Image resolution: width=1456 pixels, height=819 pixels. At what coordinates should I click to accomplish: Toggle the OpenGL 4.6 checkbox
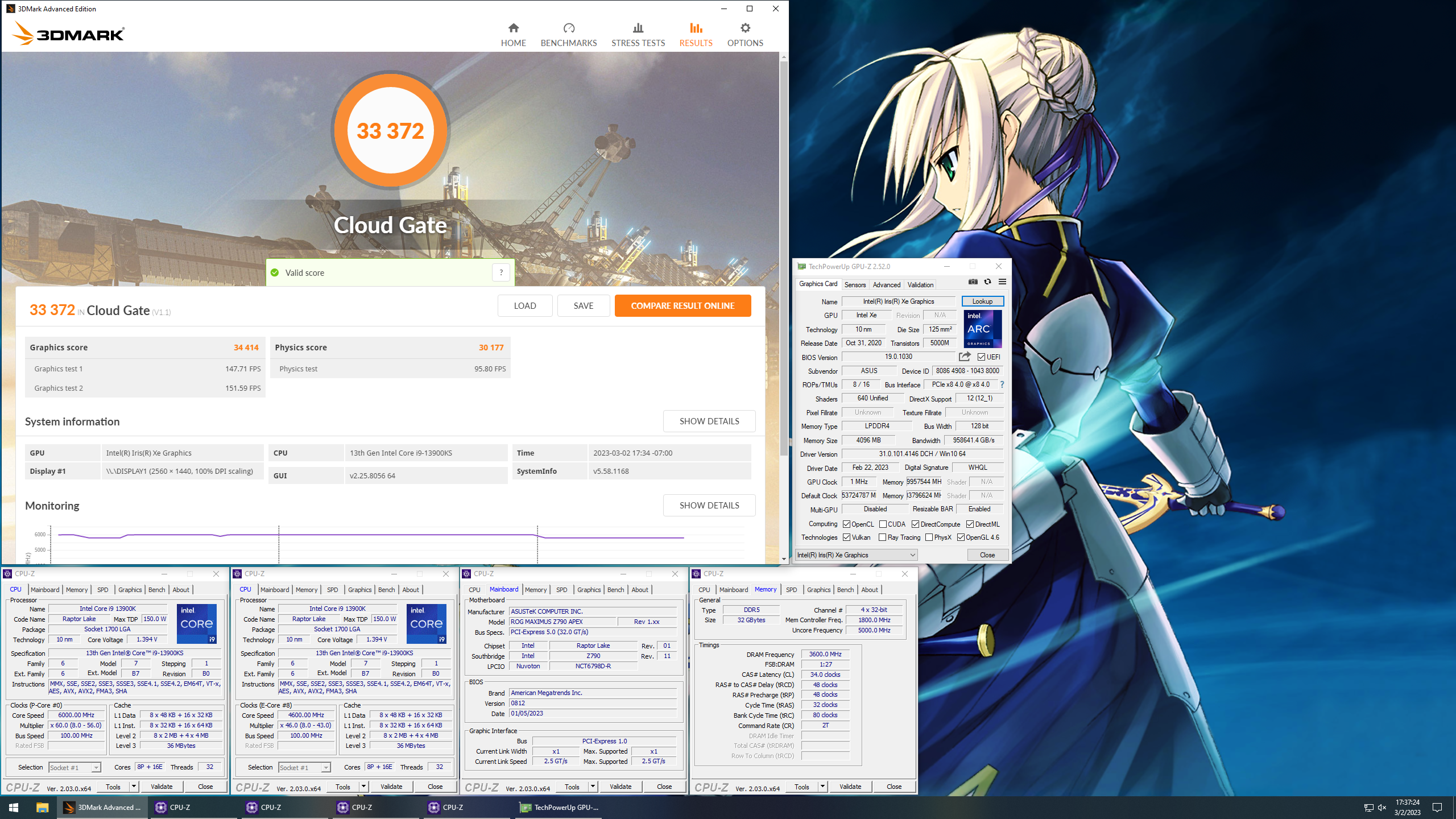click(x=961, y=537)
